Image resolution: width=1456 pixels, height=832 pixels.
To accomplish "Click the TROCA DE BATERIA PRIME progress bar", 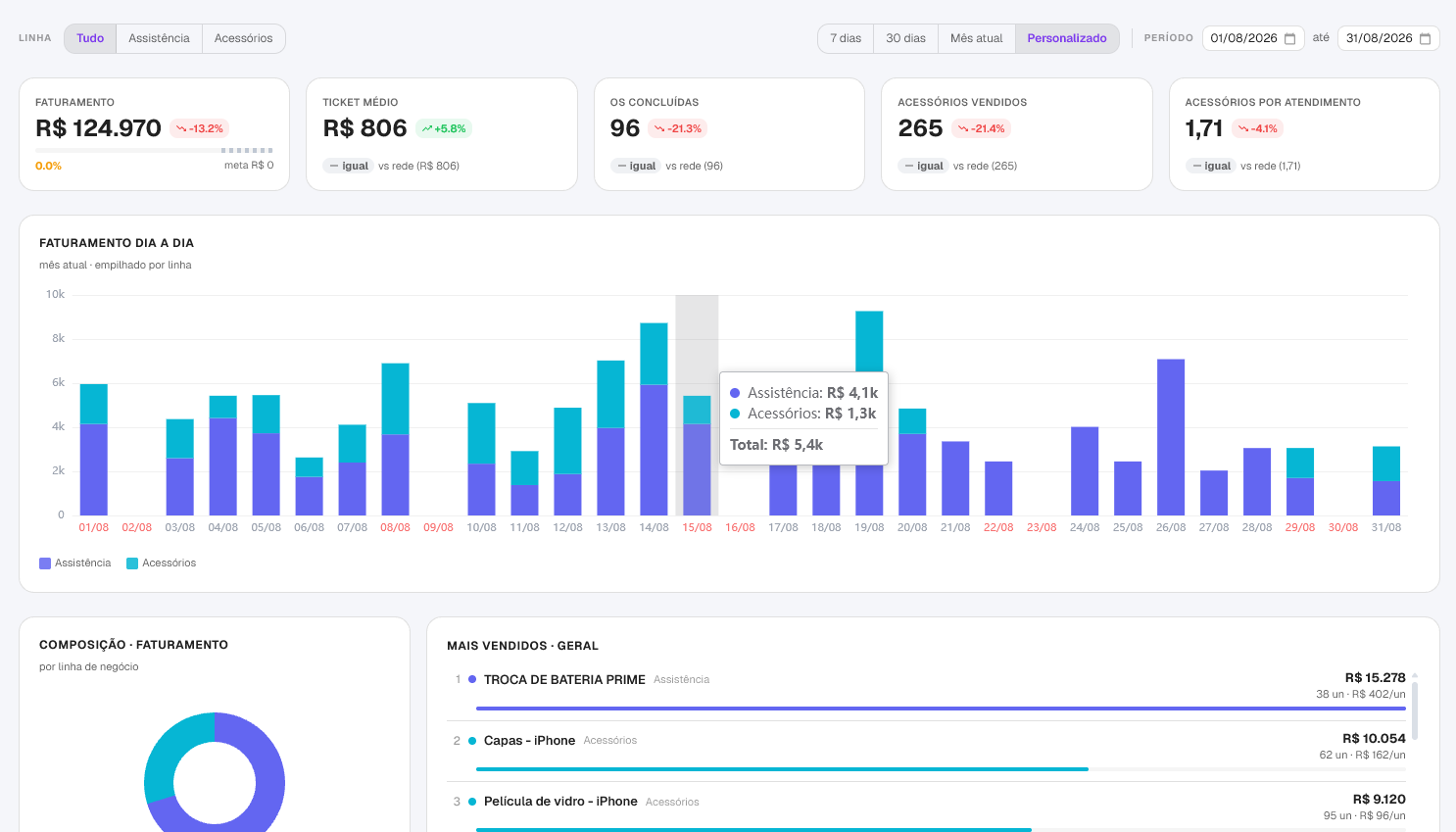I will 941,709.
